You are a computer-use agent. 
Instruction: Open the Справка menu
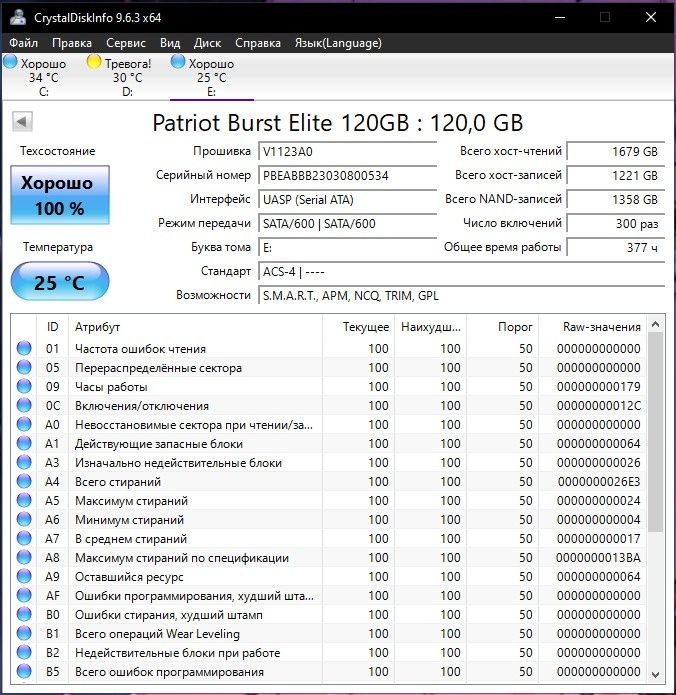(x=258, y=43)
